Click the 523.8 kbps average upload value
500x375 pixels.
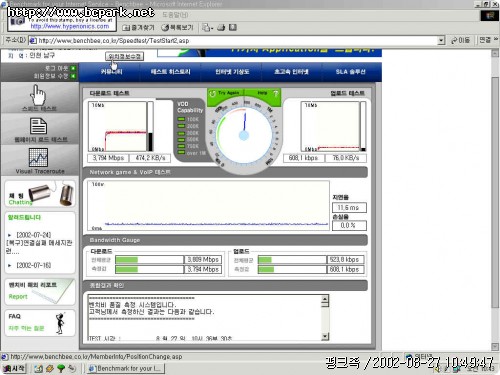click(x=345, y=260)
